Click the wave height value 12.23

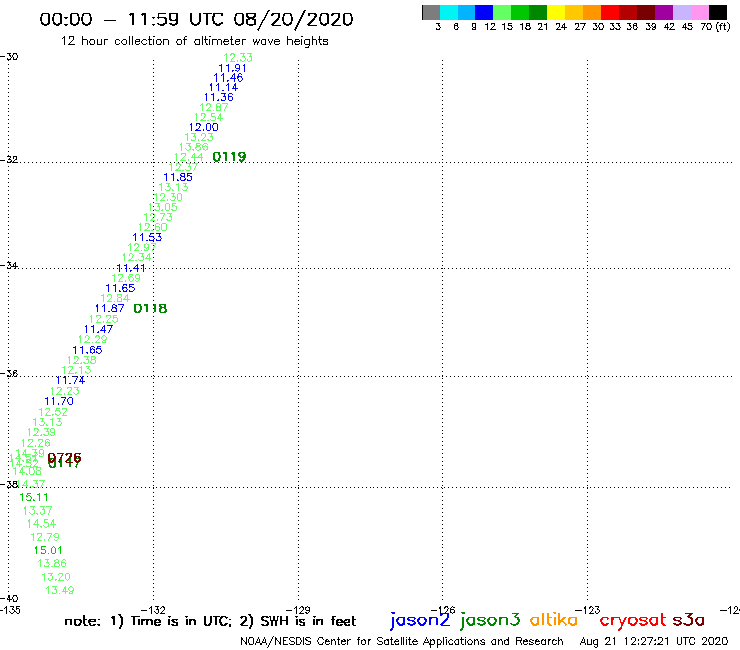pyautogui.click(x=65, y=391)
